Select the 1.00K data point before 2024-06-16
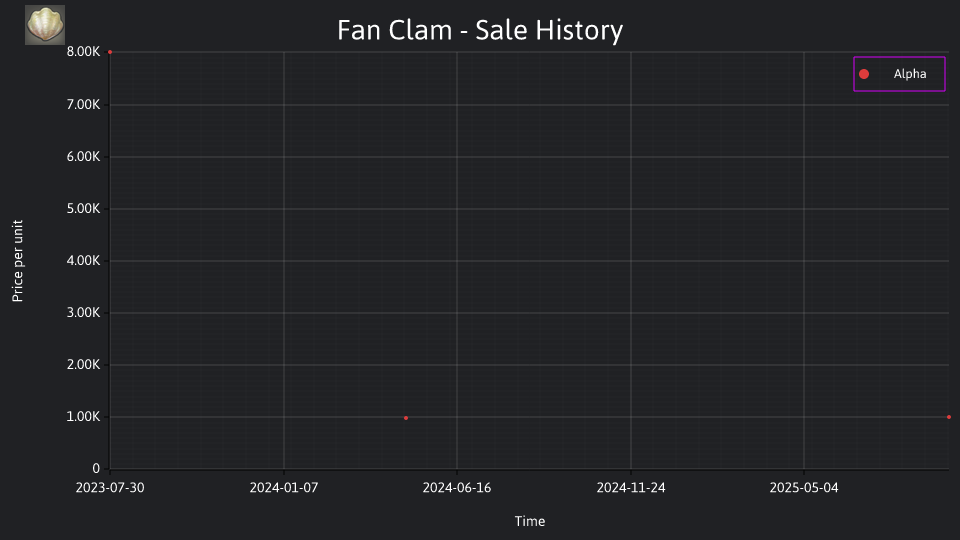The image size is (960, 540). click(x=406, y=418)
